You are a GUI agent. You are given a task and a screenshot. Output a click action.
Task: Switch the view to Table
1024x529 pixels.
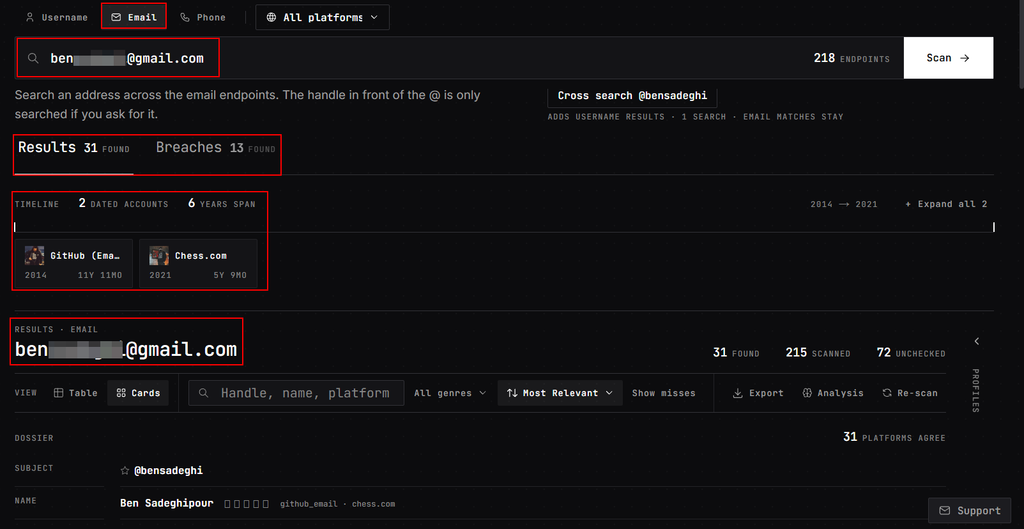(76, 393)
